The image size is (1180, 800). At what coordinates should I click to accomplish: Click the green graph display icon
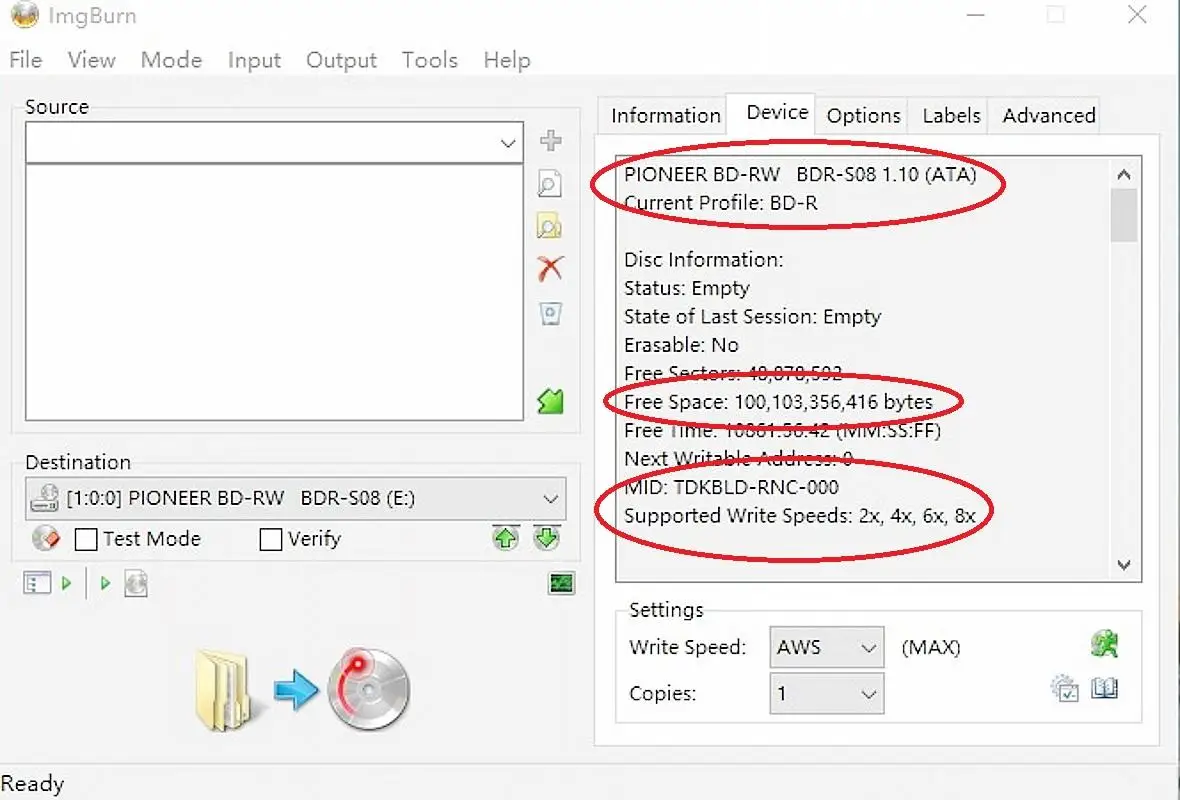point(561,583)
